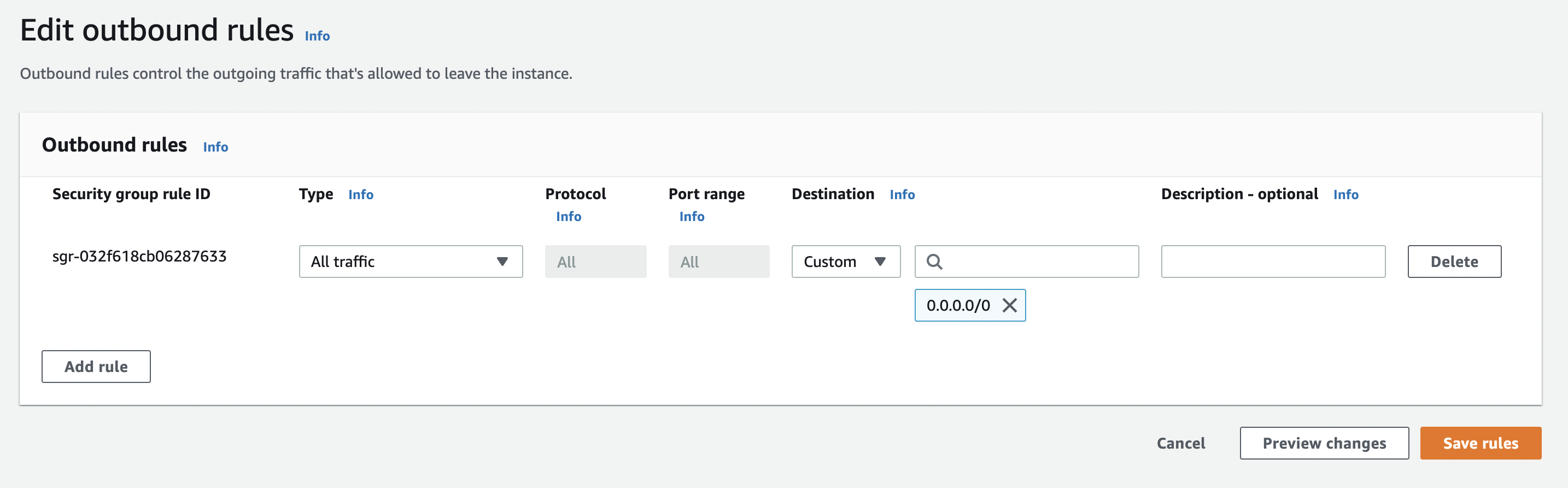1568x488 pixels.
Task: Expand the Custom destination dropdown
Action: pyautogui.click(x=845, y=262)
